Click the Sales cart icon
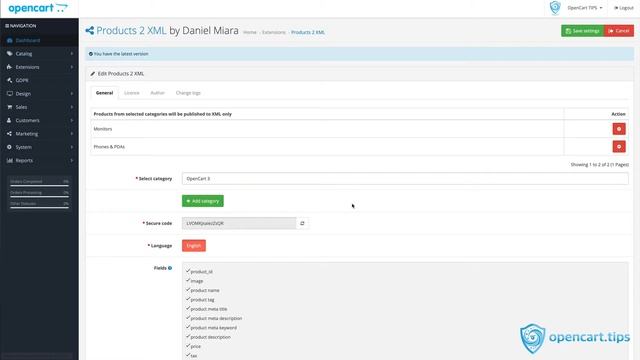 point(9,107)
